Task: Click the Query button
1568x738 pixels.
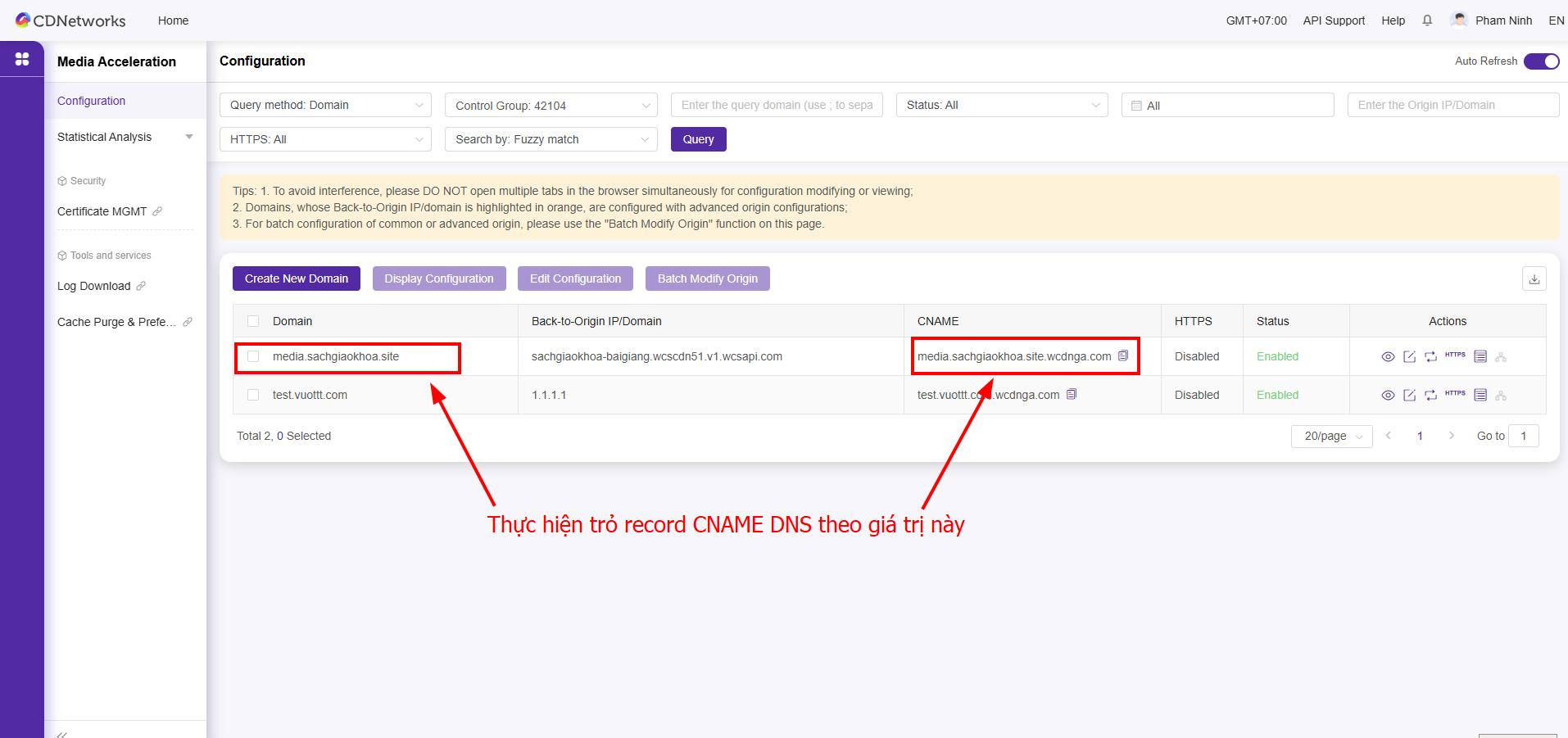Action: pos(698,139)
